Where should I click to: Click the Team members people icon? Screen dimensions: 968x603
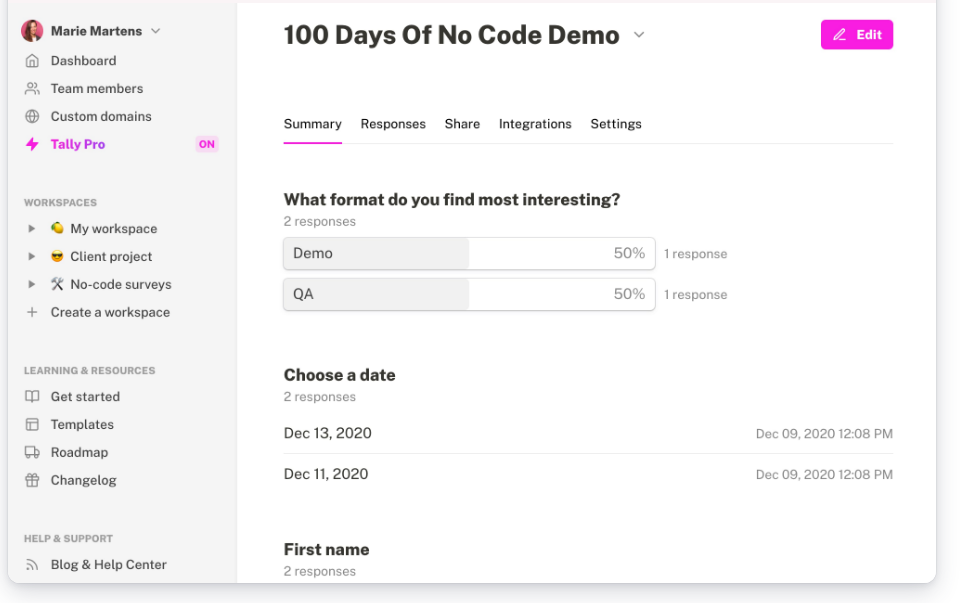[32, 89]
